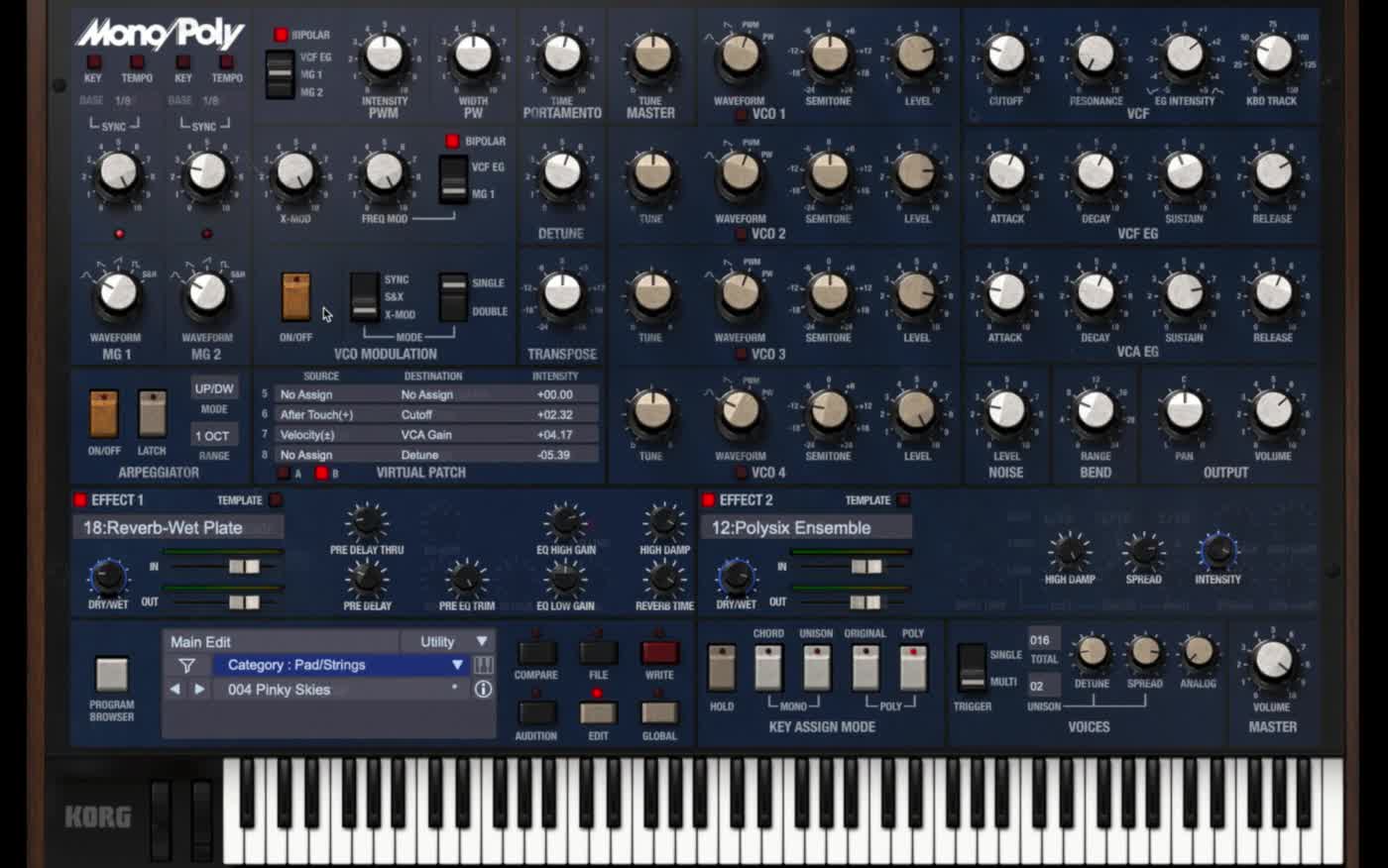1388x868 pixels.
Task: Go to the next program with right arrow
Action: coord(199,690)
